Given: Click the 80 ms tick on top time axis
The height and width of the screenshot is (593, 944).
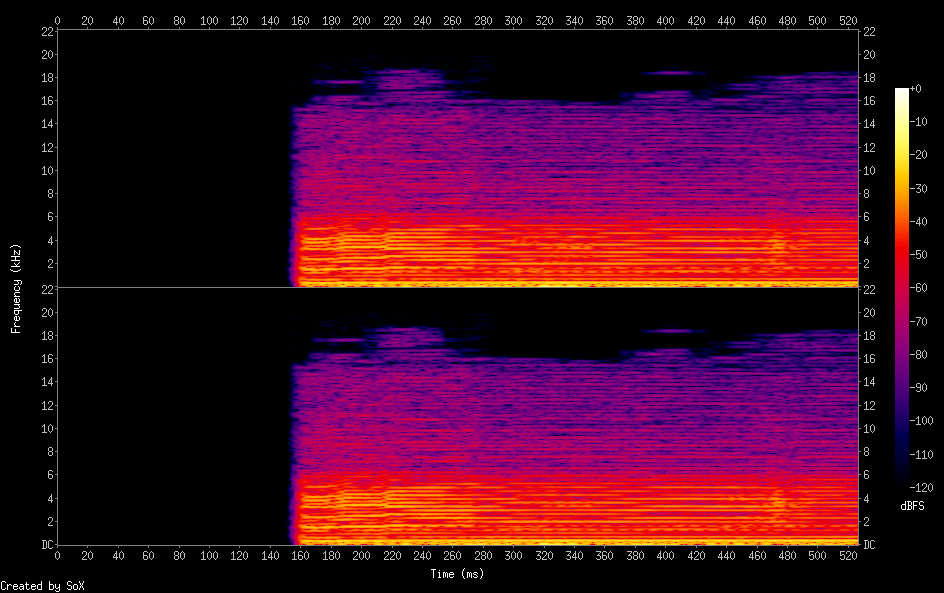Looking at the screenshot, I should click(x=180, y=19).
